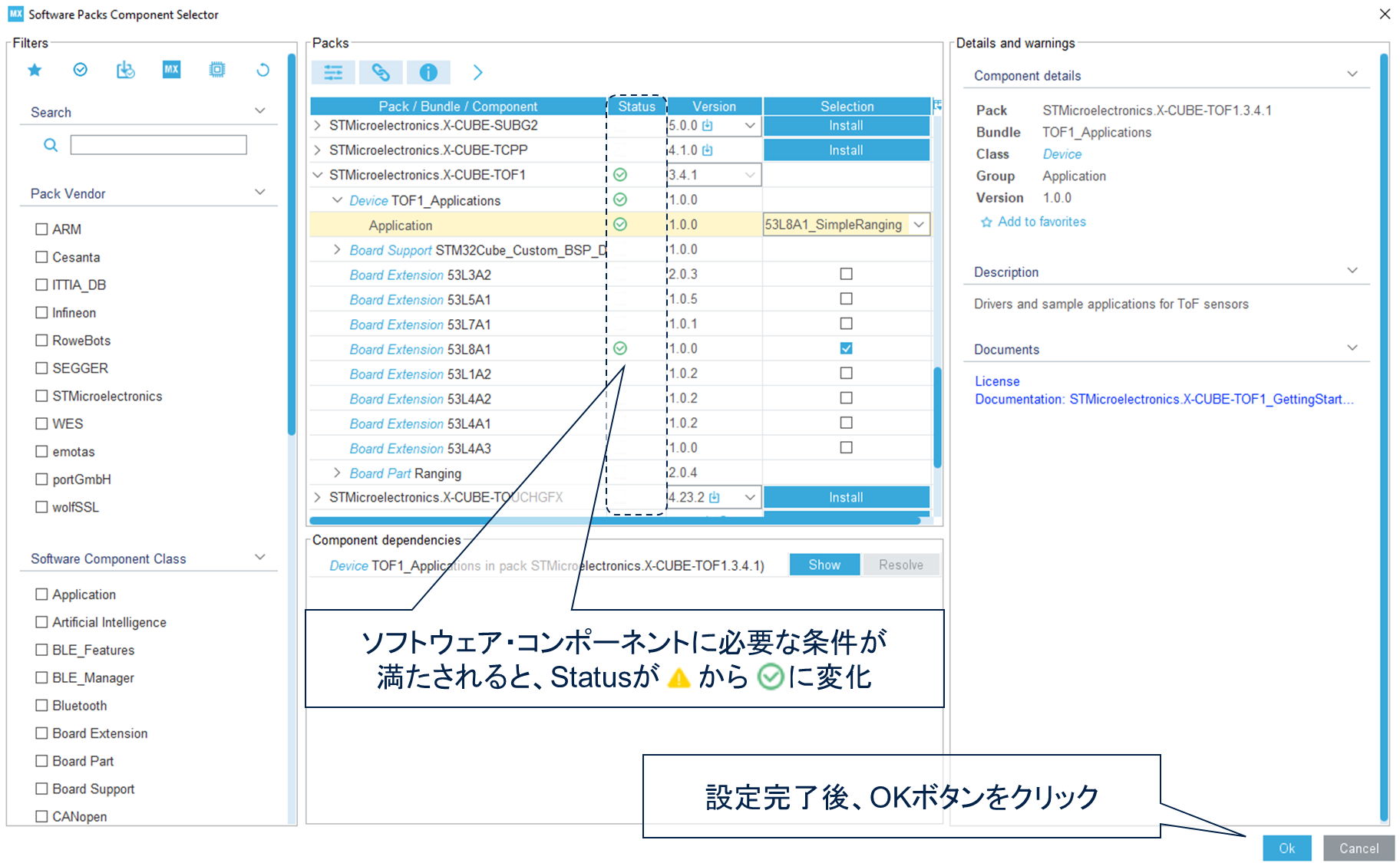Open the TOF1 GettingStarted documentation link
This screenshot has height=863, width=1400.
point(1164,399)
